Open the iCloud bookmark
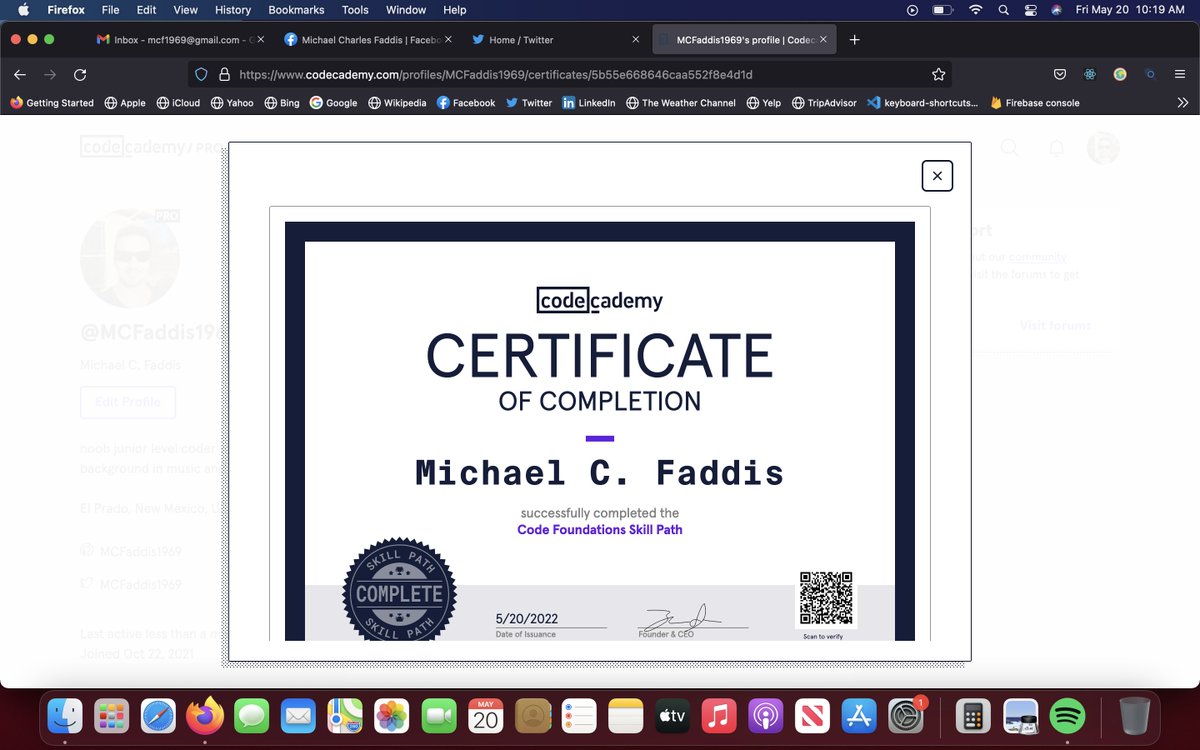The width and height of the screenshot is (1200, 750). [177, 102]
